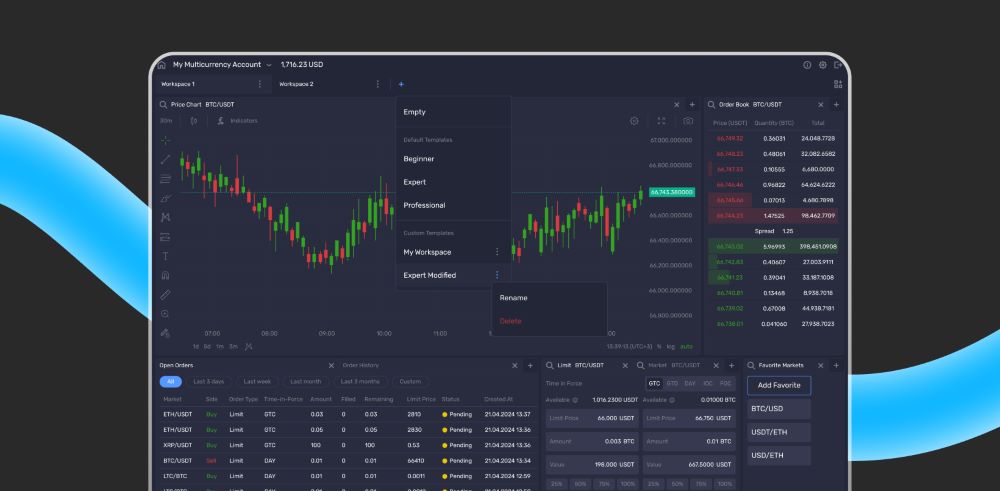Open the add-widget grid icon

point(838,84)
